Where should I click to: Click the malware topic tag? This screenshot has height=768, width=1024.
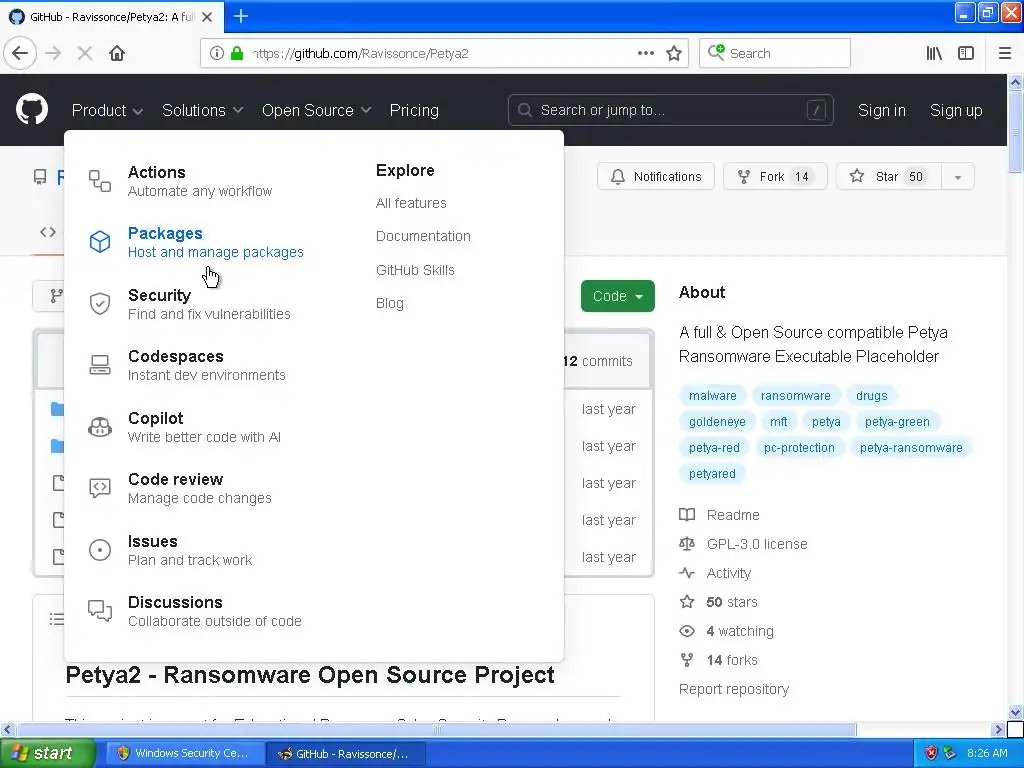(712, 395)
